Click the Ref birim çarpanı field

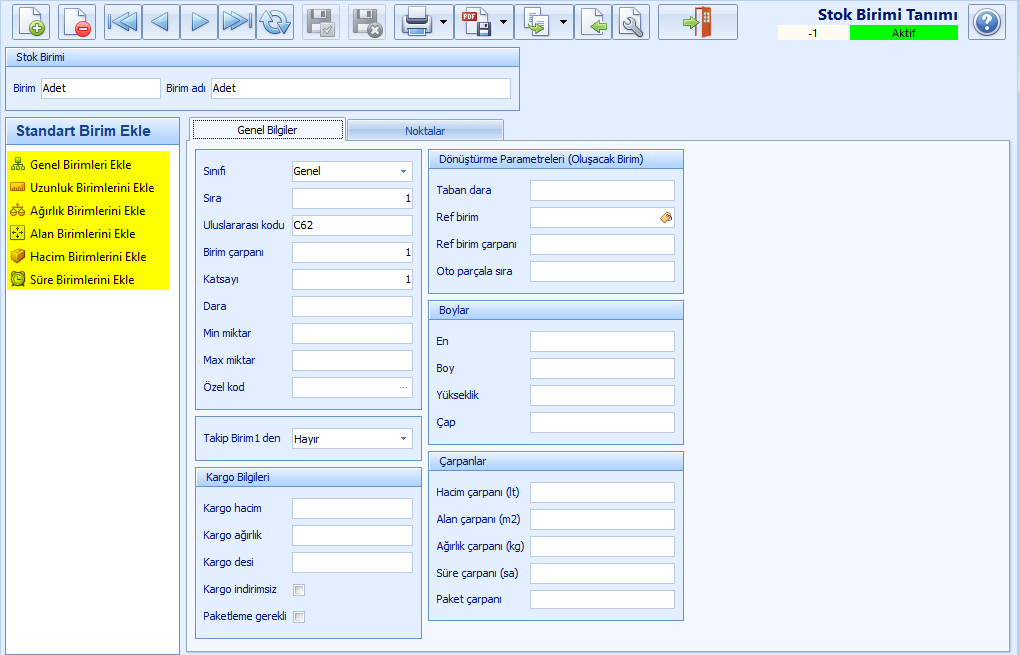[602, 245]
